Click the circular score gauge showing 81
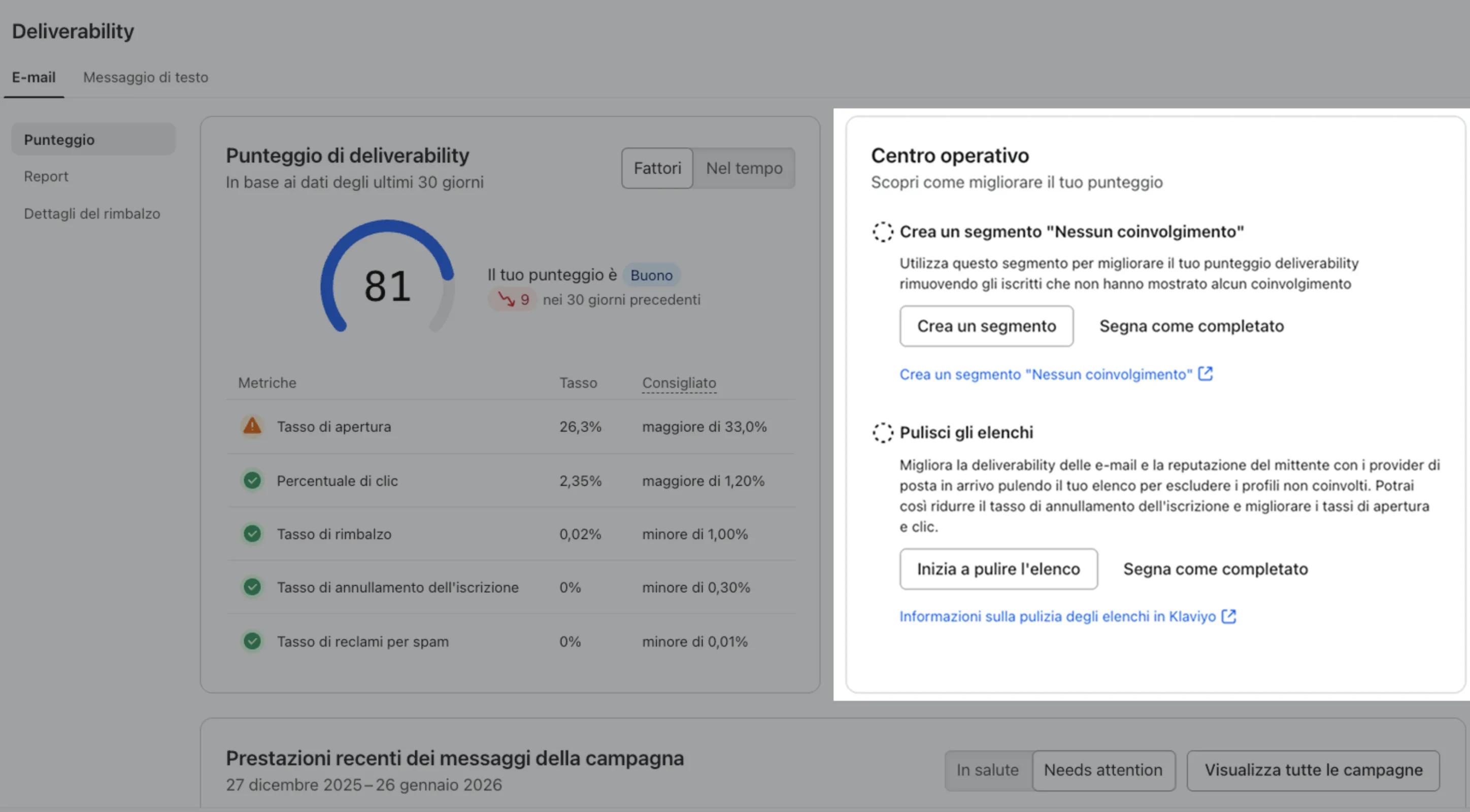 coord(387,284)
